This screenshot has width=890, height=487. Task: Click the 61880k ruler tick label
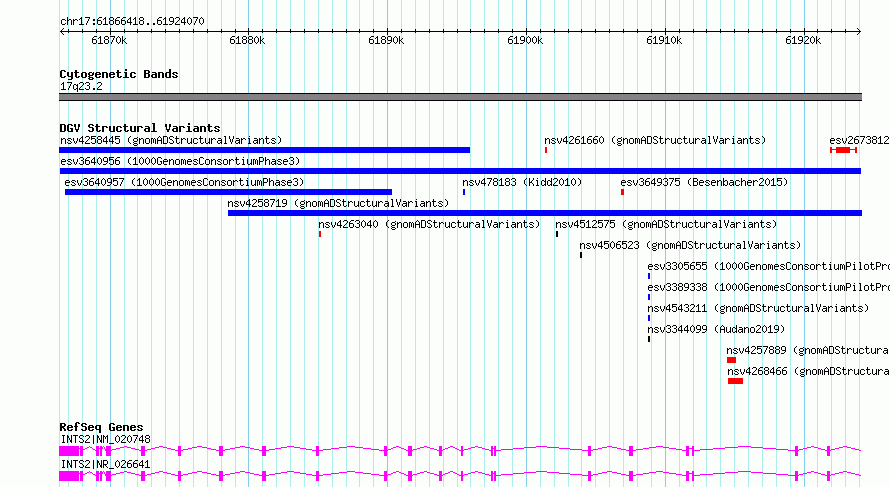pos(247,41)
